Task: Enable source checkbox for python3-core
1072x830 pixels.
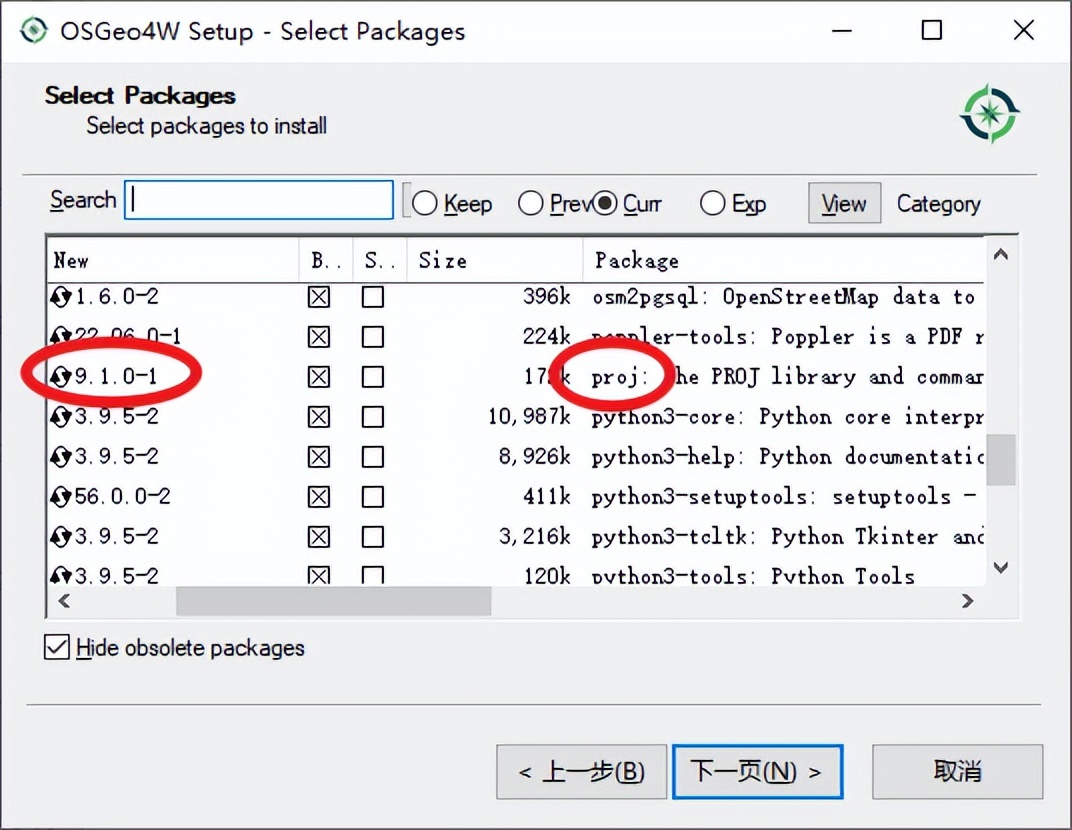Action: click(x=373, y=417)
